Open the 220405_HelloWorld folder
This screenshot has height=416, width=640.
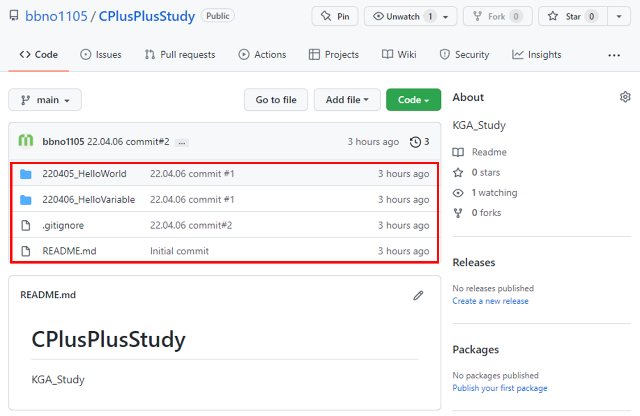coord(84,174)
